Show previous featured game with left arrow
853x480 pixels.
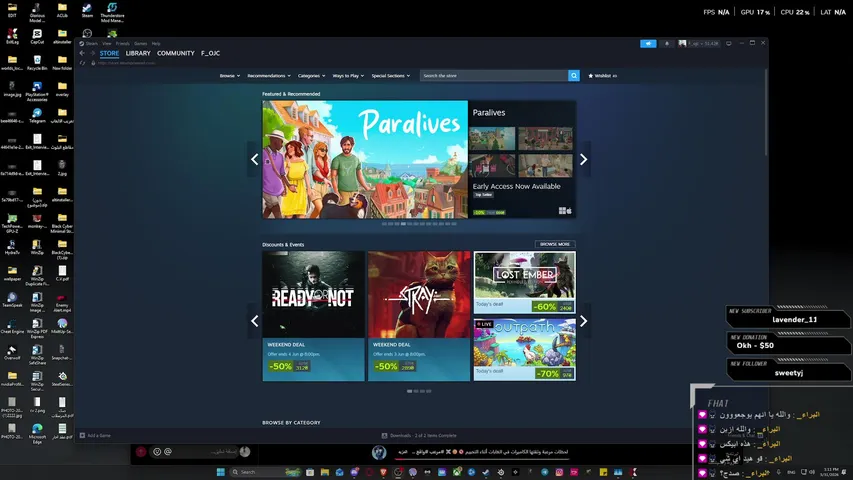[x=255, y=159]
